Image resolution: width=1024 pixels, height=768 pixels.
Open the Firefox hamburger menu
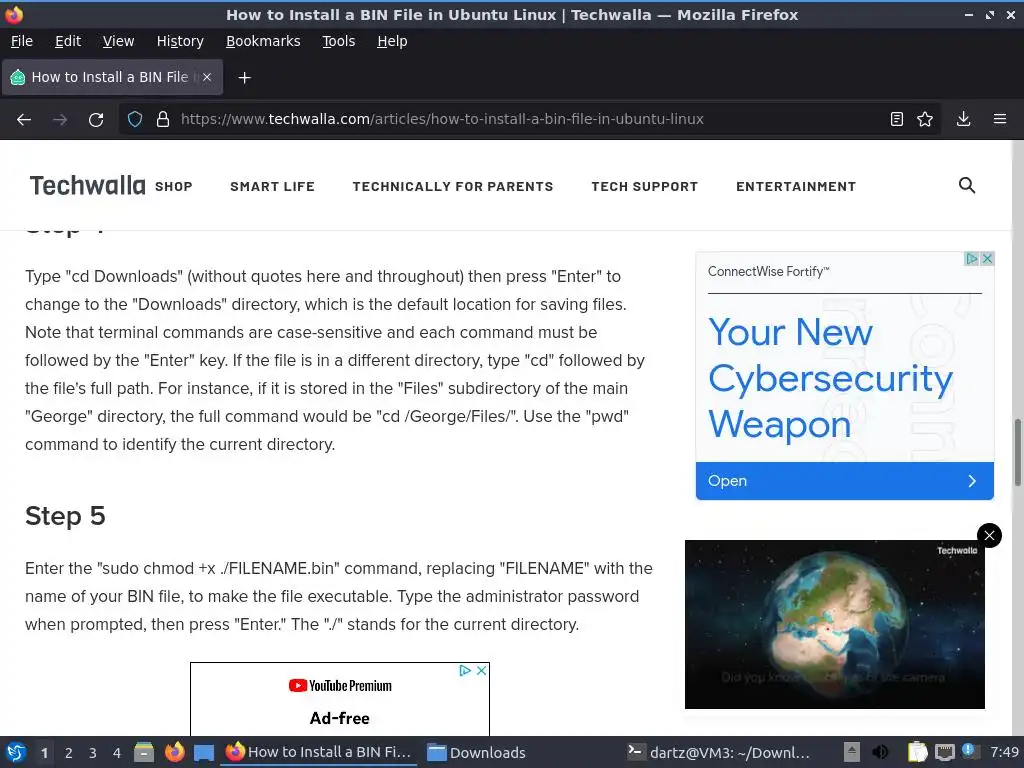pos(999,119)
